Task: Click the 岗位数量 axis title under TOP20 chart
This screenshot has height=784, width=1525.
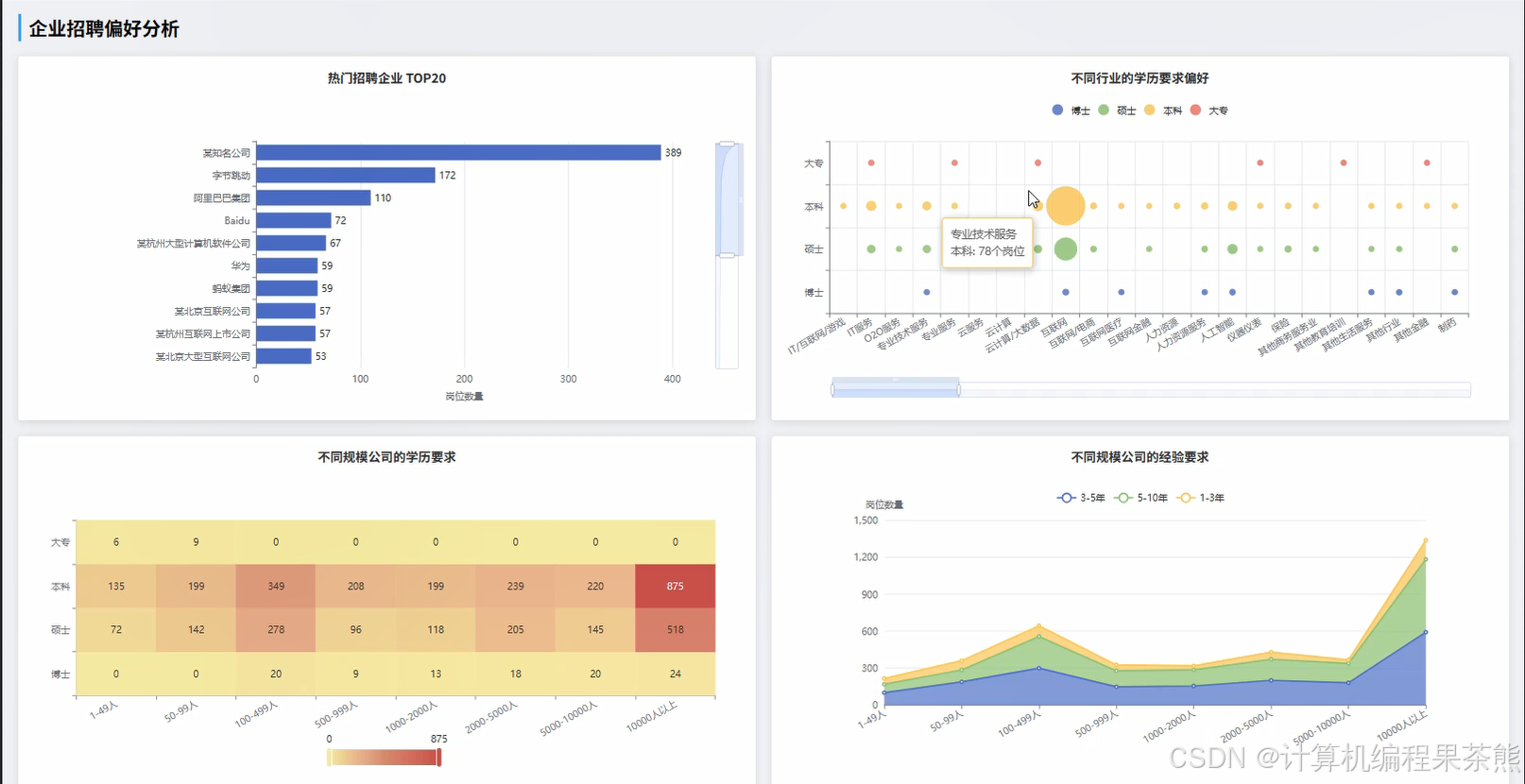Action: (464, 397)
